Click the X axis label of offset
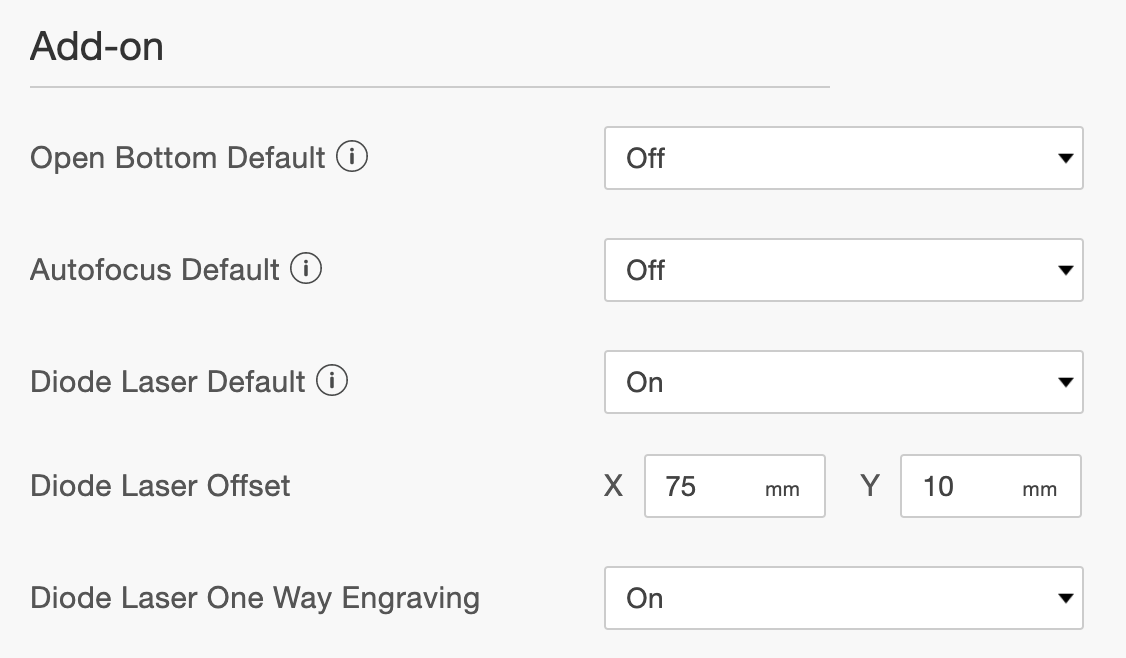This screenshot has width=1126, height=658. (613, 486)
